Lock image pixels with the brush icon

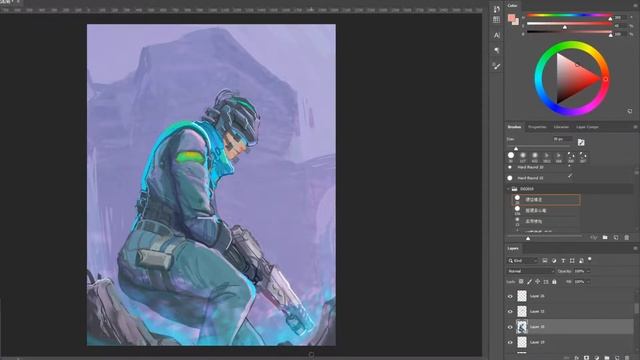tap(529, 282)
